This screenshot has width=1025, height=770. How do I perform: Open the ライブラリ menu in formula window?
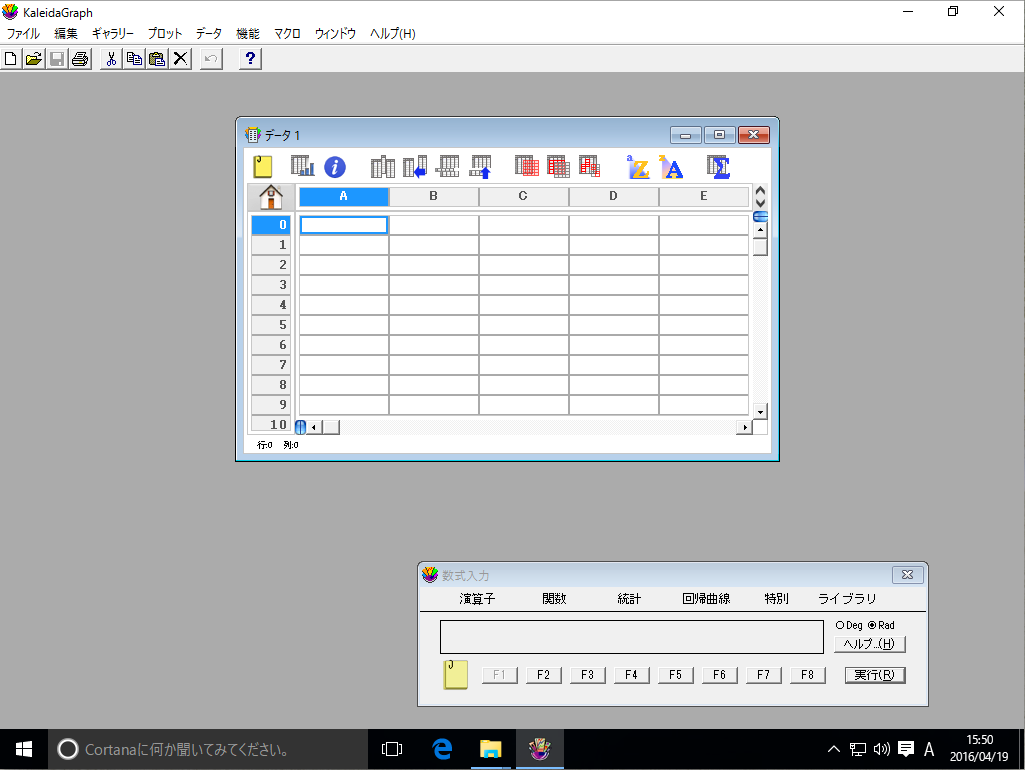pos(847,599)
